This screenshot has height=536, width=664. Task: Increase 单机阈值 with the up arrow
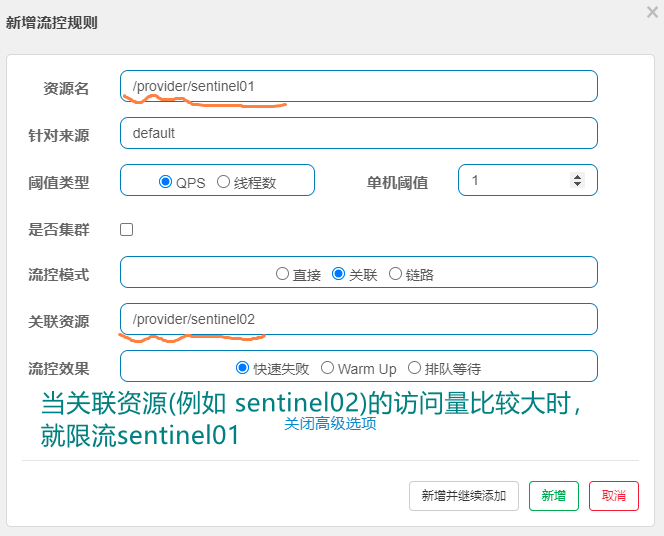tap(577, 176)
